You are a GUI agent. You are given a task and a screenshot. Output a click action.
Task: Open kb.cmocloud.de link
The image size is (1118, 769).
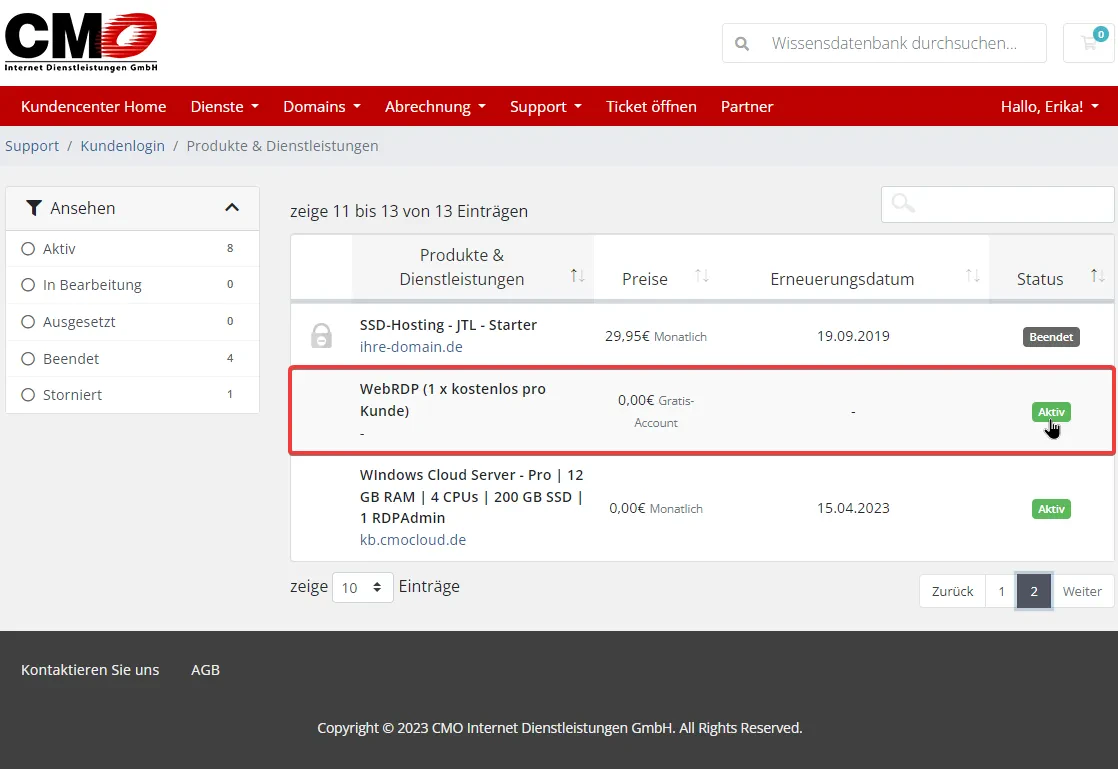[x=413, y=540]
